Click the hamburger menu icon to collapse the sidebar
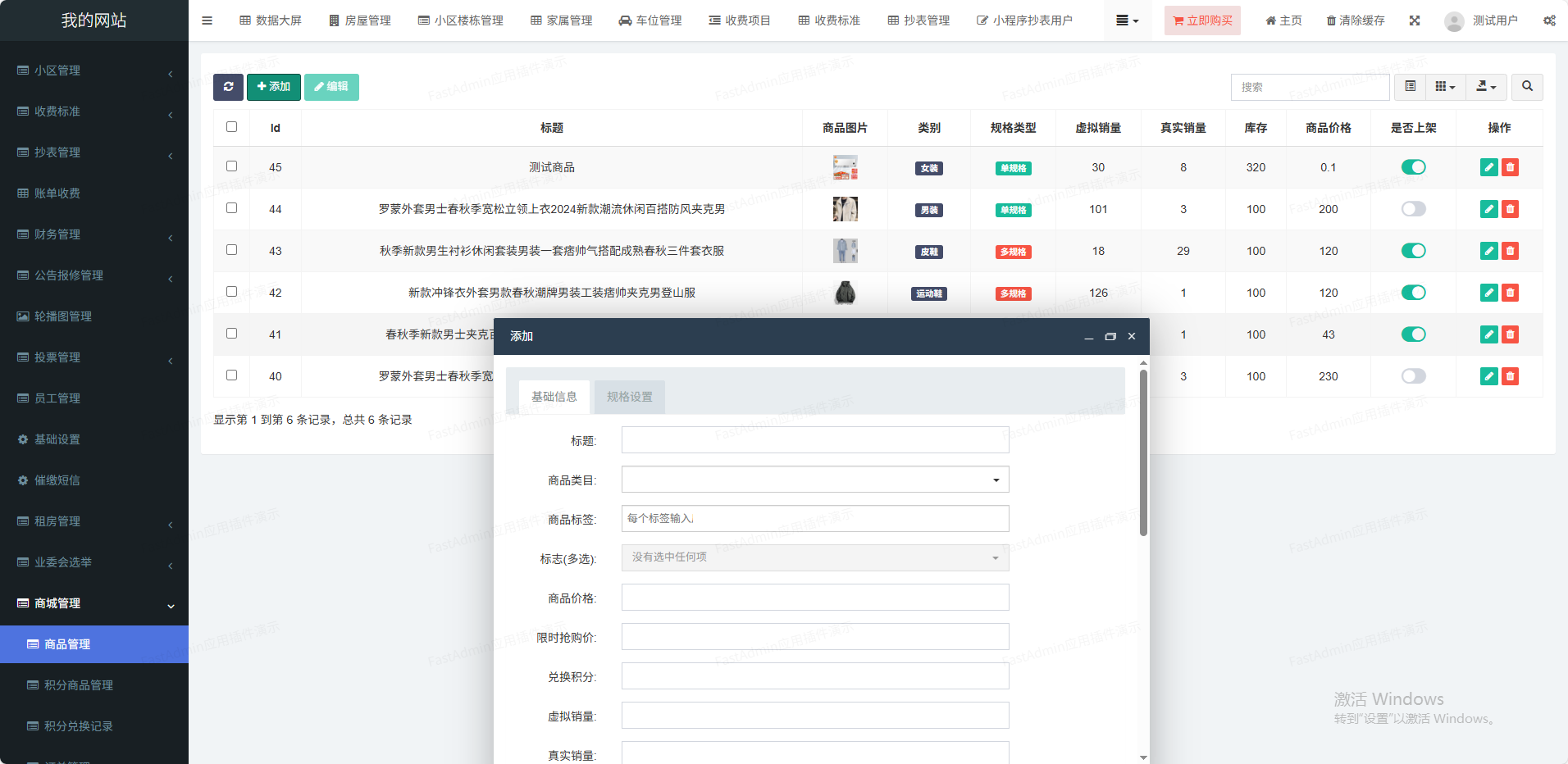 [207, 20]
